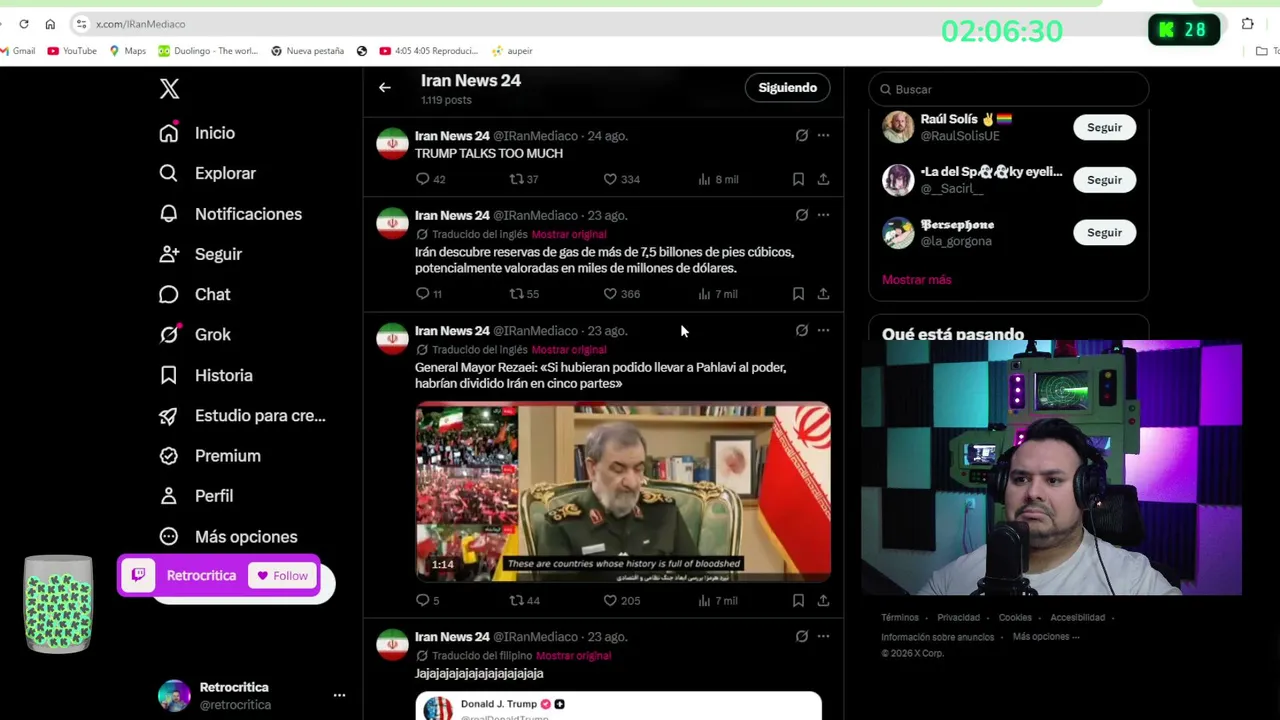Share the General Mayor Rezaei post
Image resolution: width=1280 pixels, height=720 pixels.
823,600
